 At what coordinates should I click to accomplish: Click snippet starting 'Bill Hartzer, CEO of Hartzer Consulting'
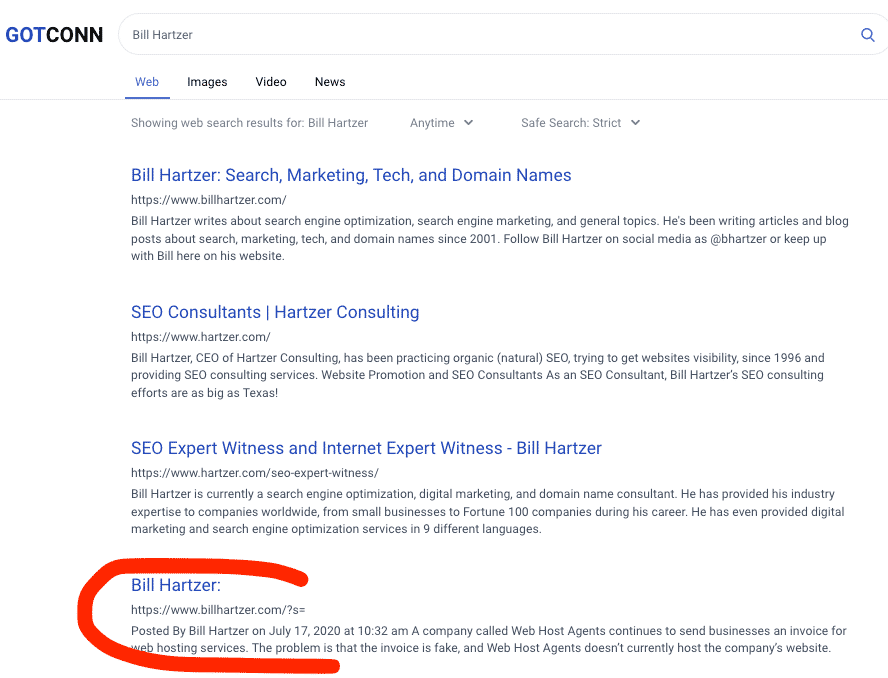pyautogui.click(x=477, y=375)
